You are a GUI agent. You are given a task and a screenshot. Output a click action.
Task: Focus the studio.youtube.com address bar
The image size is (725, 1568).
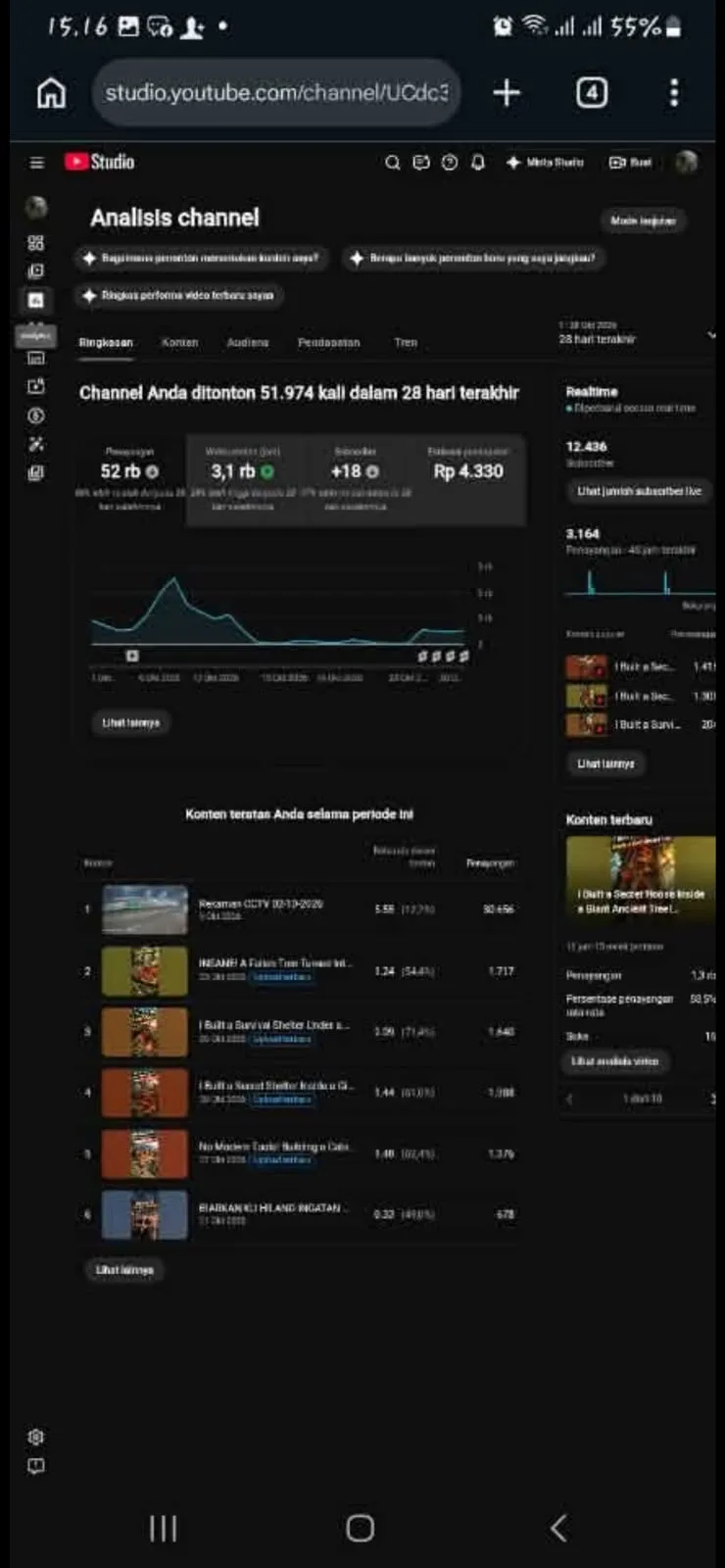point(276,93)
